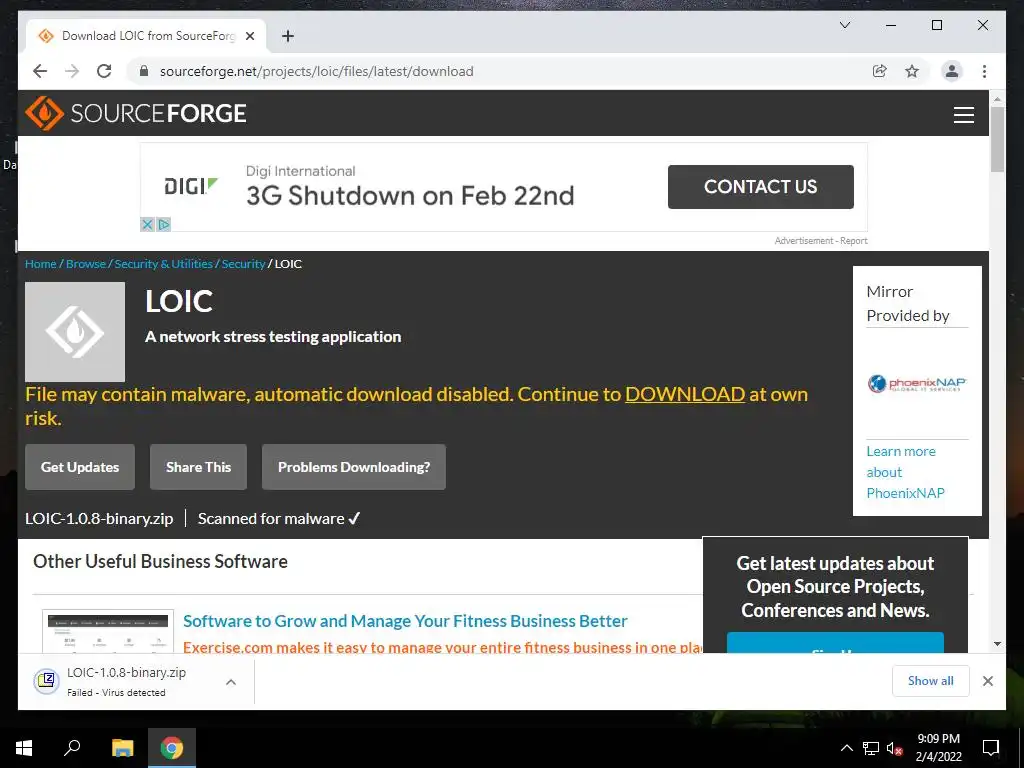This screenshot has width=1024, height=768.
Task: Click the share page icon in address bar
Action: 880,71
